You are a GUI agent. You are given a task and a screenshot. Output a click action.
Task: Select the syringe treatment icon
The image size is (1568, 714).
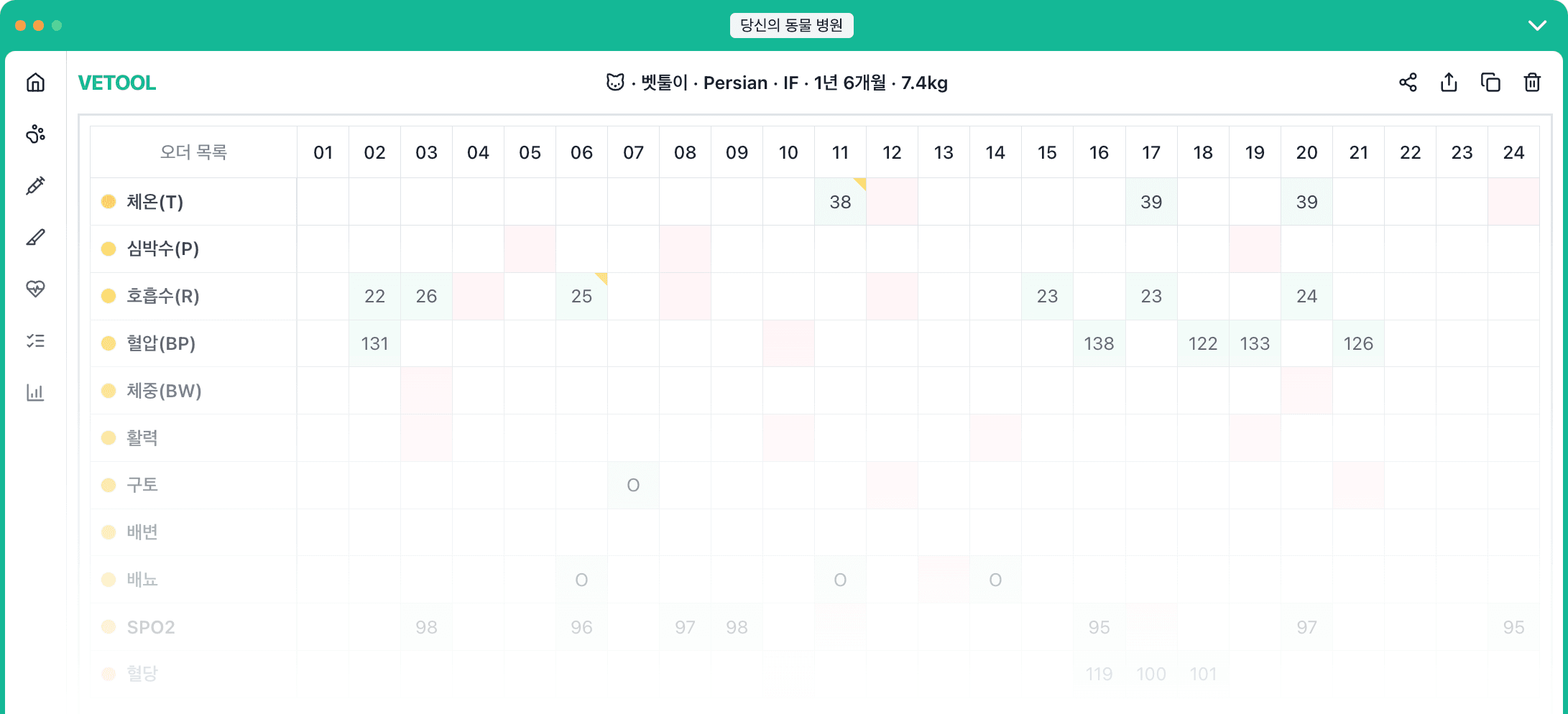pyautogui.click(x=34, y=186)
